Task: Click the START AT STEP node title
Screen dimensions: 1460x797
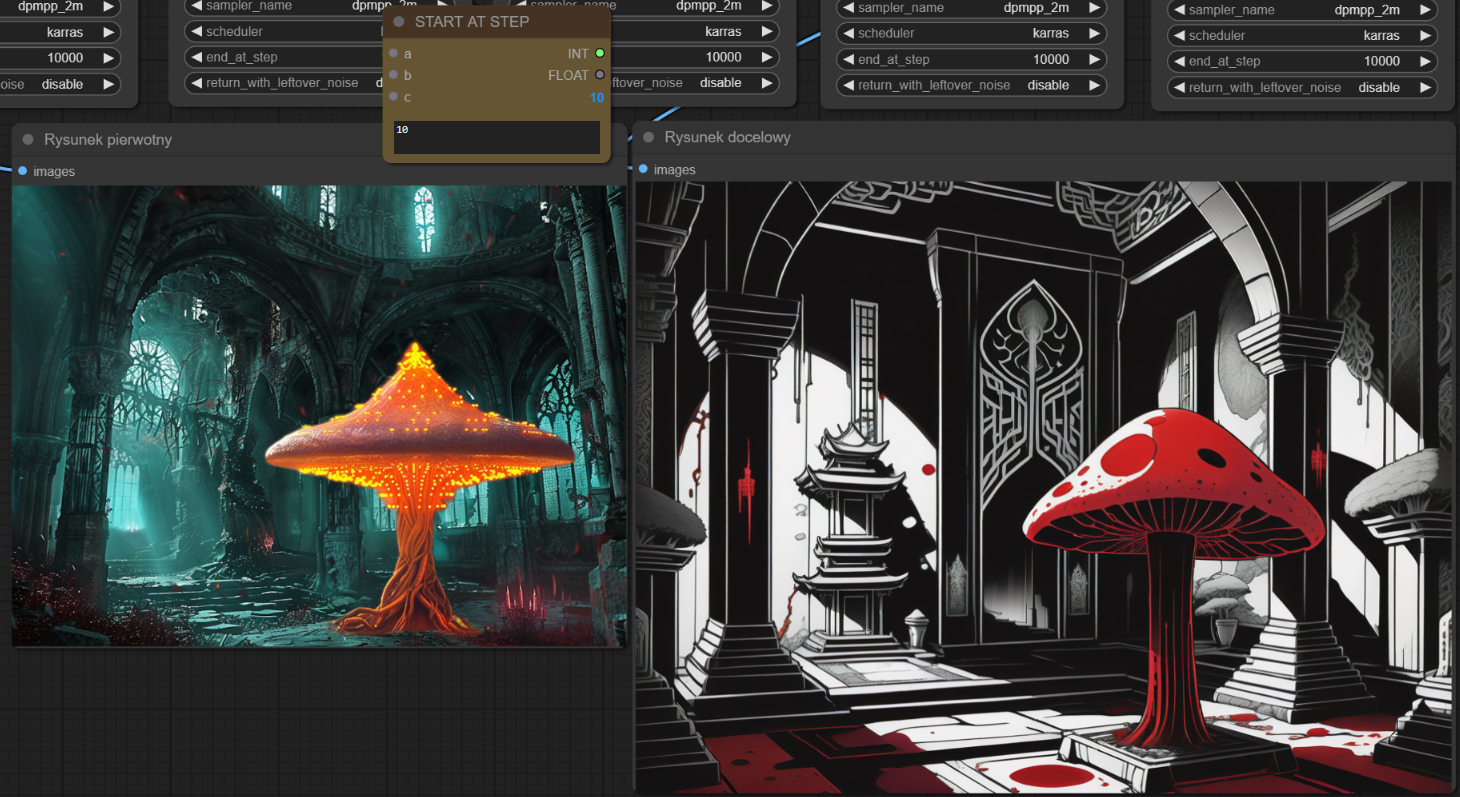Action: coord(472,22)
